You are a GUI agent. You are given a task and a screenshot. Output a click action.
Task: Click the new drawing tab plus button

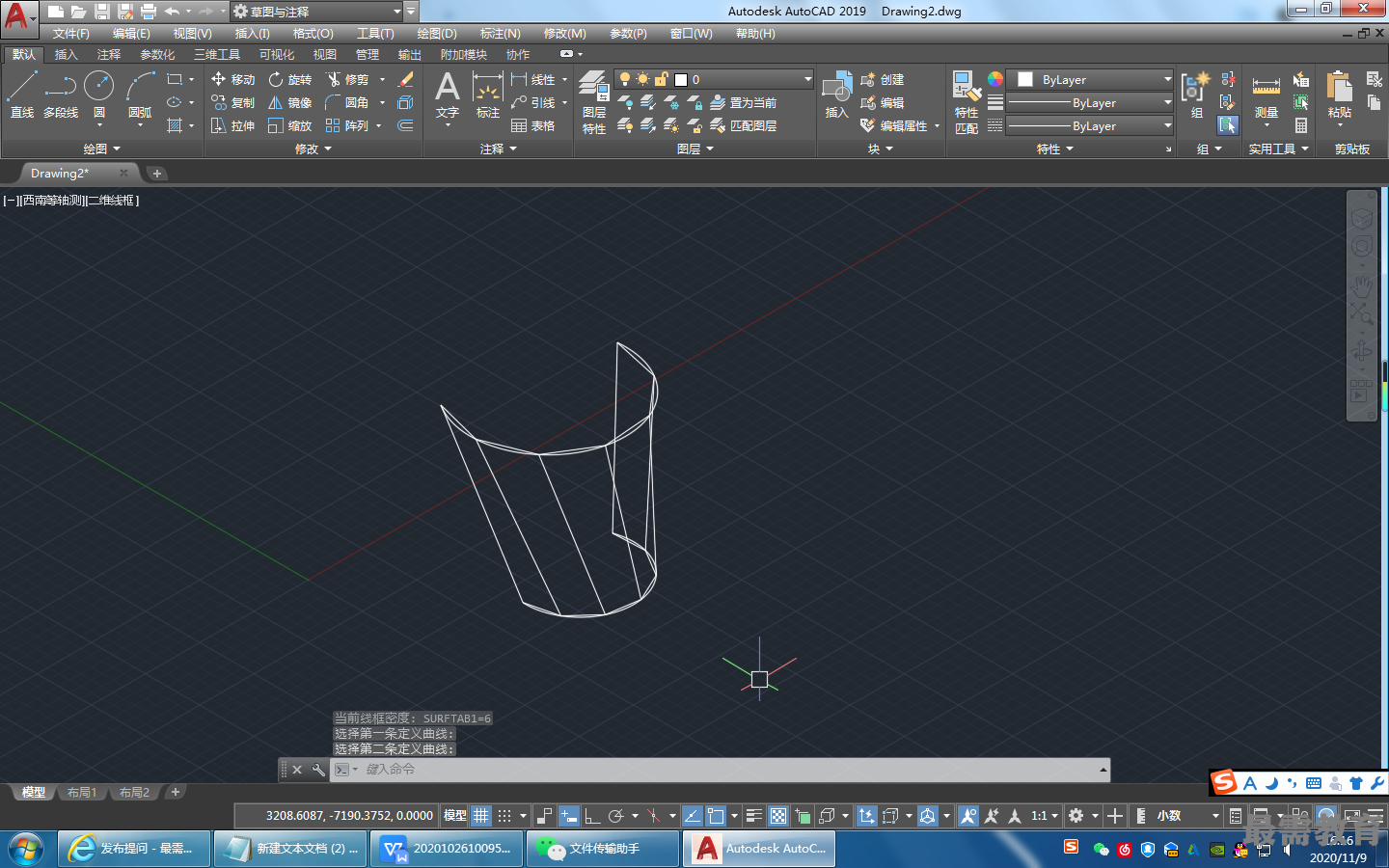(x=157, y=174)
